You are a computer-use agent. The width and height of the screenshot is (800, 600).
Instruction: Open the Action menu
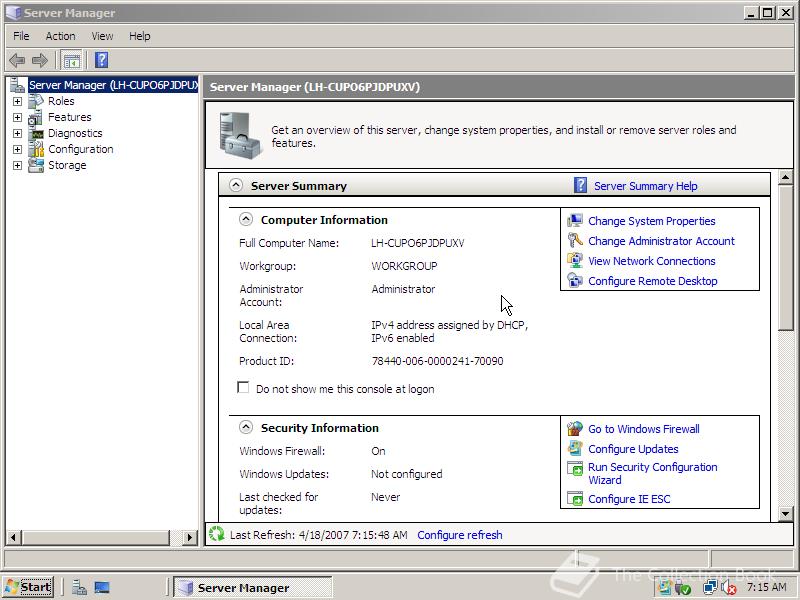pos(60,36)
